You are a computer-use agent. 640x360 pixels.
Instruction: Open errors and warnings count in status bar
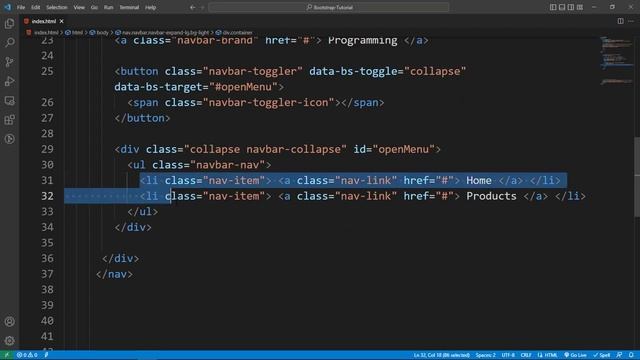27,355
